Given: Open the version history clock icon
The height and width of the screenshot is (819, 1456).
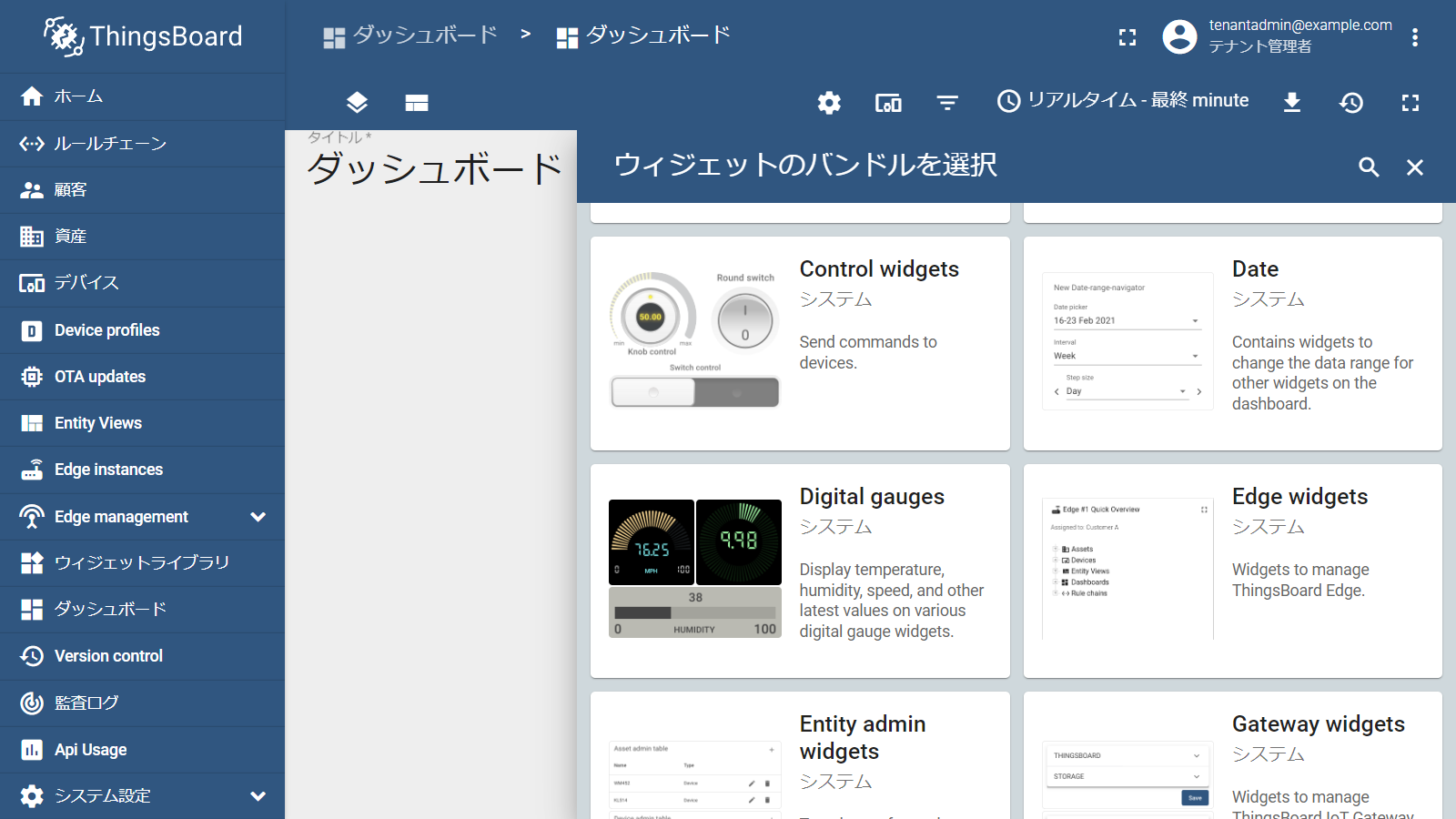Looking at the screenshot, I should (1351, 103).
